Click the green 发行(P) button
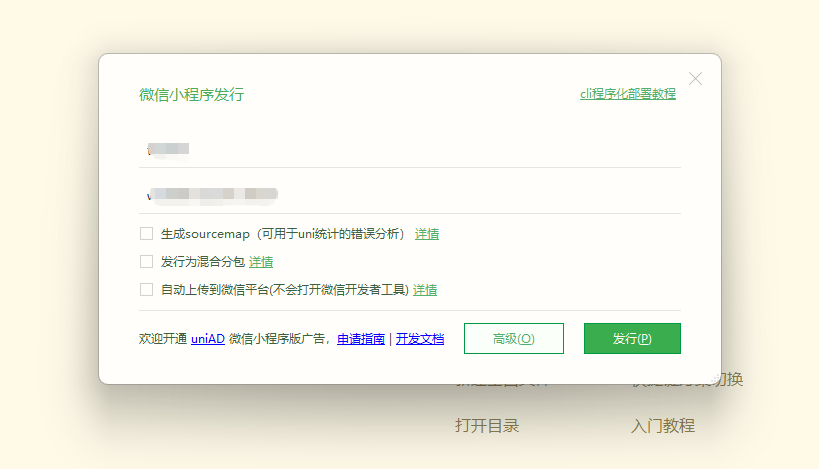Screen dimensions: 819x469 point(632,338)
